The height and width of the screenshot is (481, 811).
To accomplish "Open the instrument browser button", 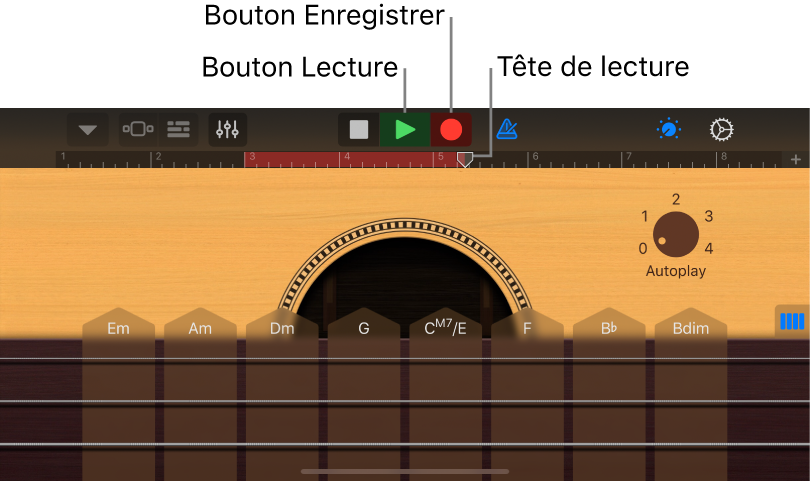I will tap(138, 129).
